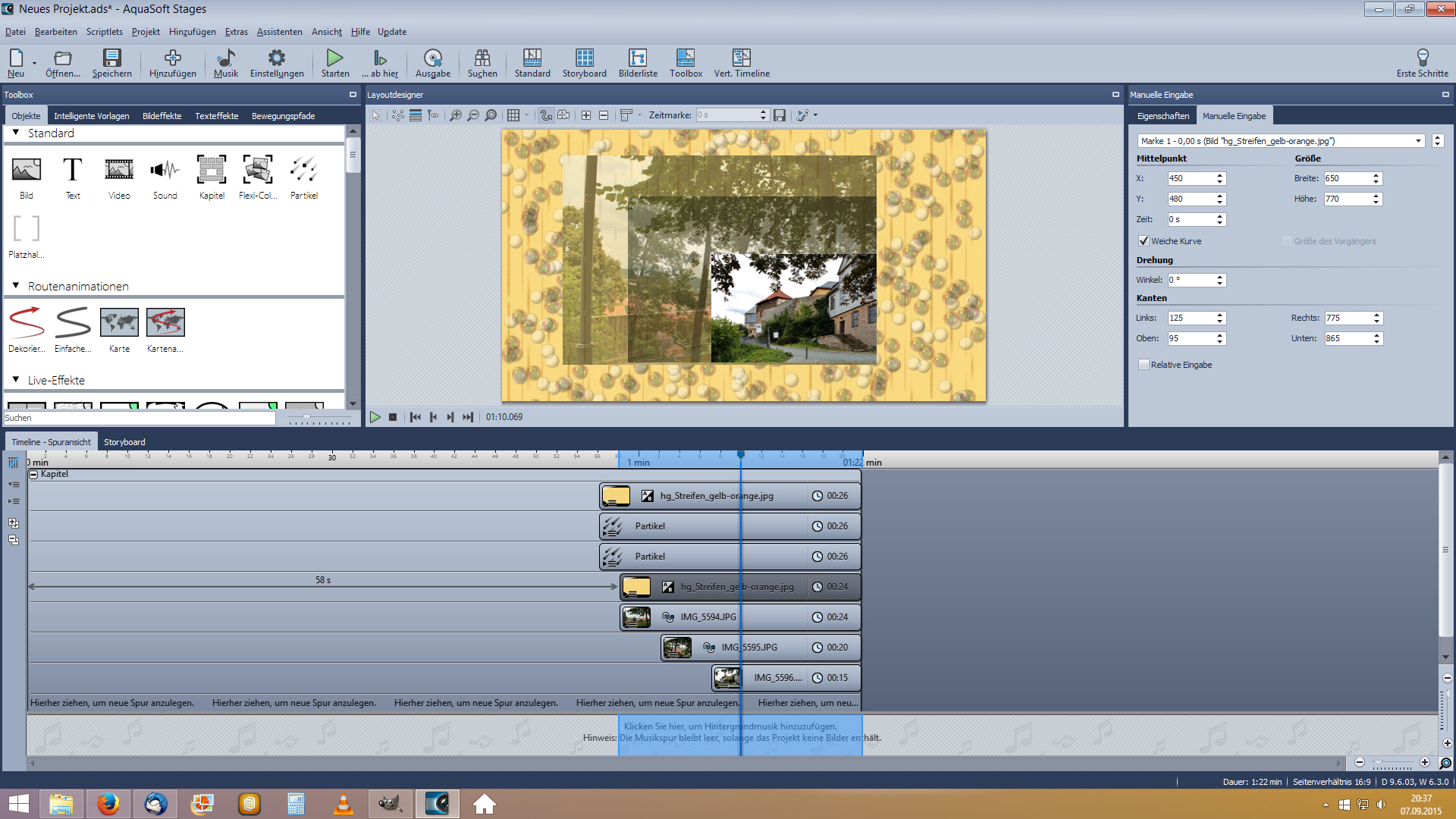Click the Suchen field in Toolbox
Image resolution: width=1456 pixels, height=819 pixels.
click(140, 418)
